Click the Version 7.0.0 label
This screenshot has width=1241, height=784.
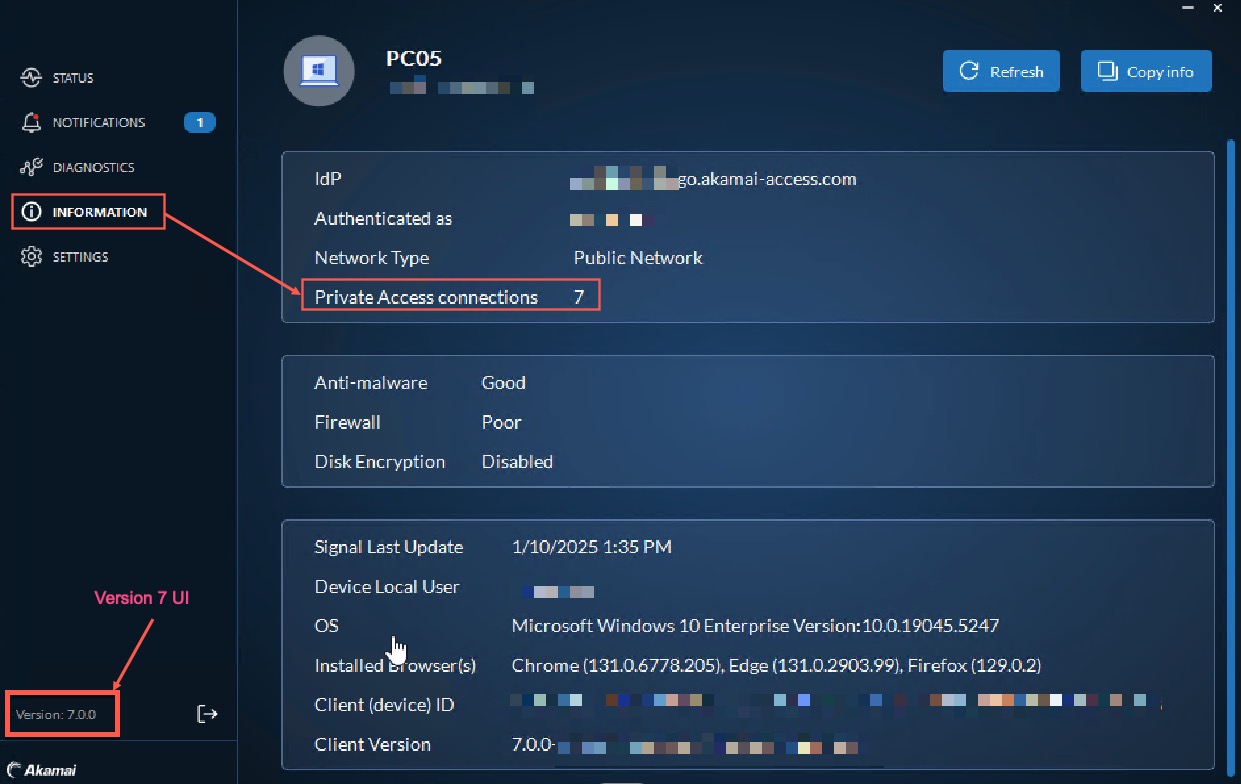coord(56,715)
